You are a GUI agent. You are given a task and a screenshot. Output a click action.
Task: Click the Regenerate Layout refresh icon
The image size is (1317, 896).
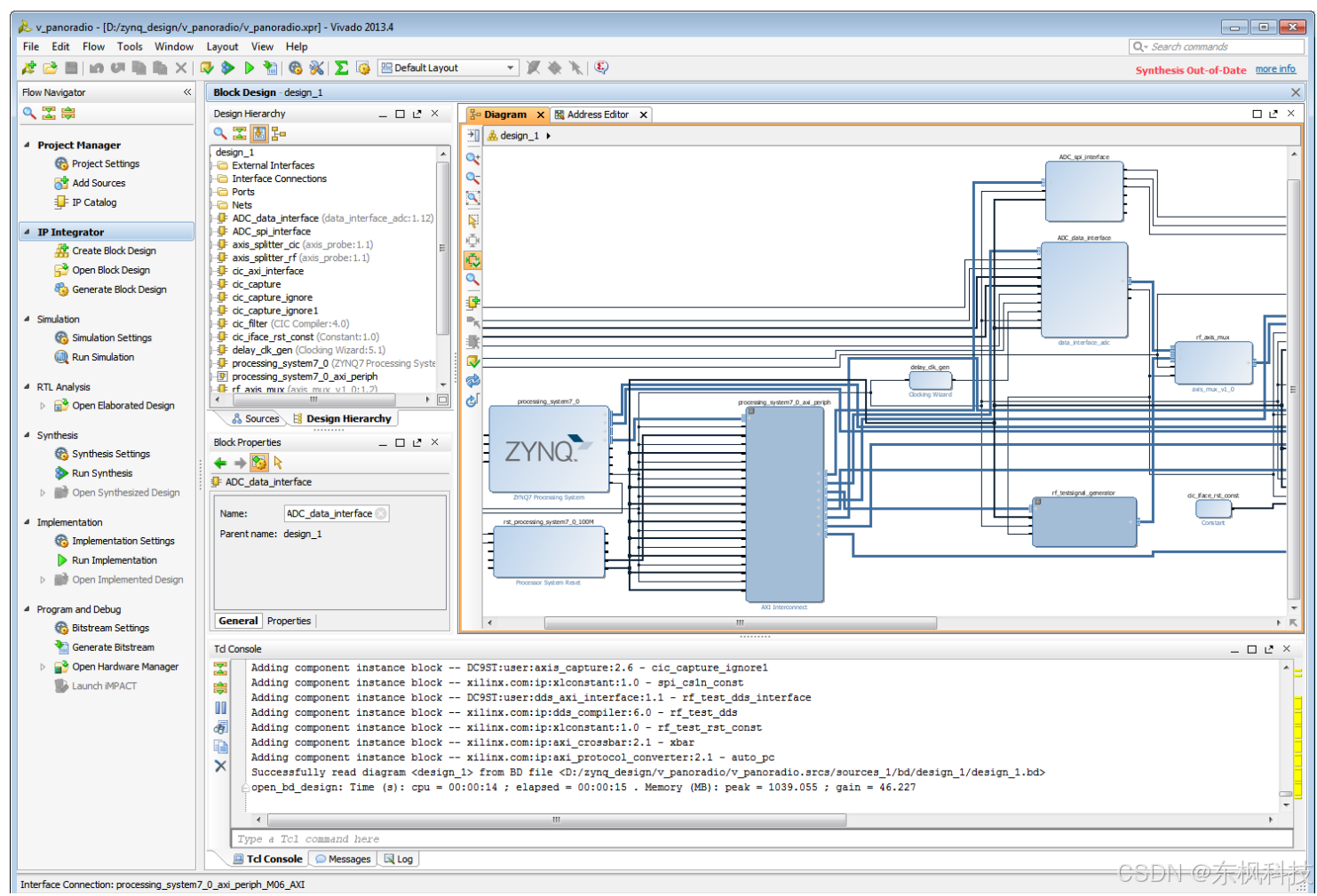coord(472,381)
